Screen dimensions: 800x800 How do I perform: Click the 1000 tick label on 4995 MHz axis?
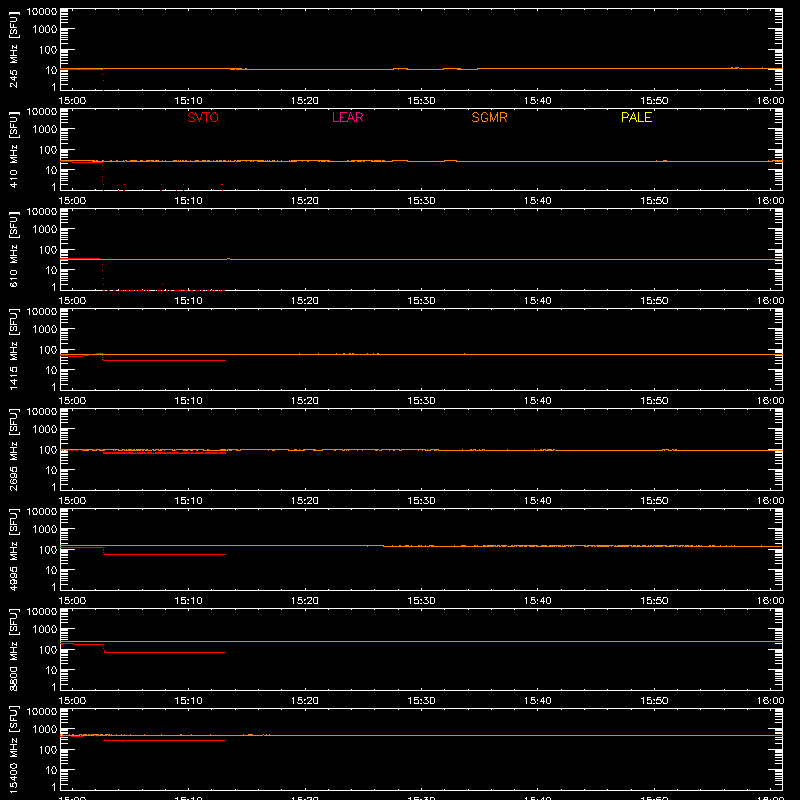tap(45, 530)
